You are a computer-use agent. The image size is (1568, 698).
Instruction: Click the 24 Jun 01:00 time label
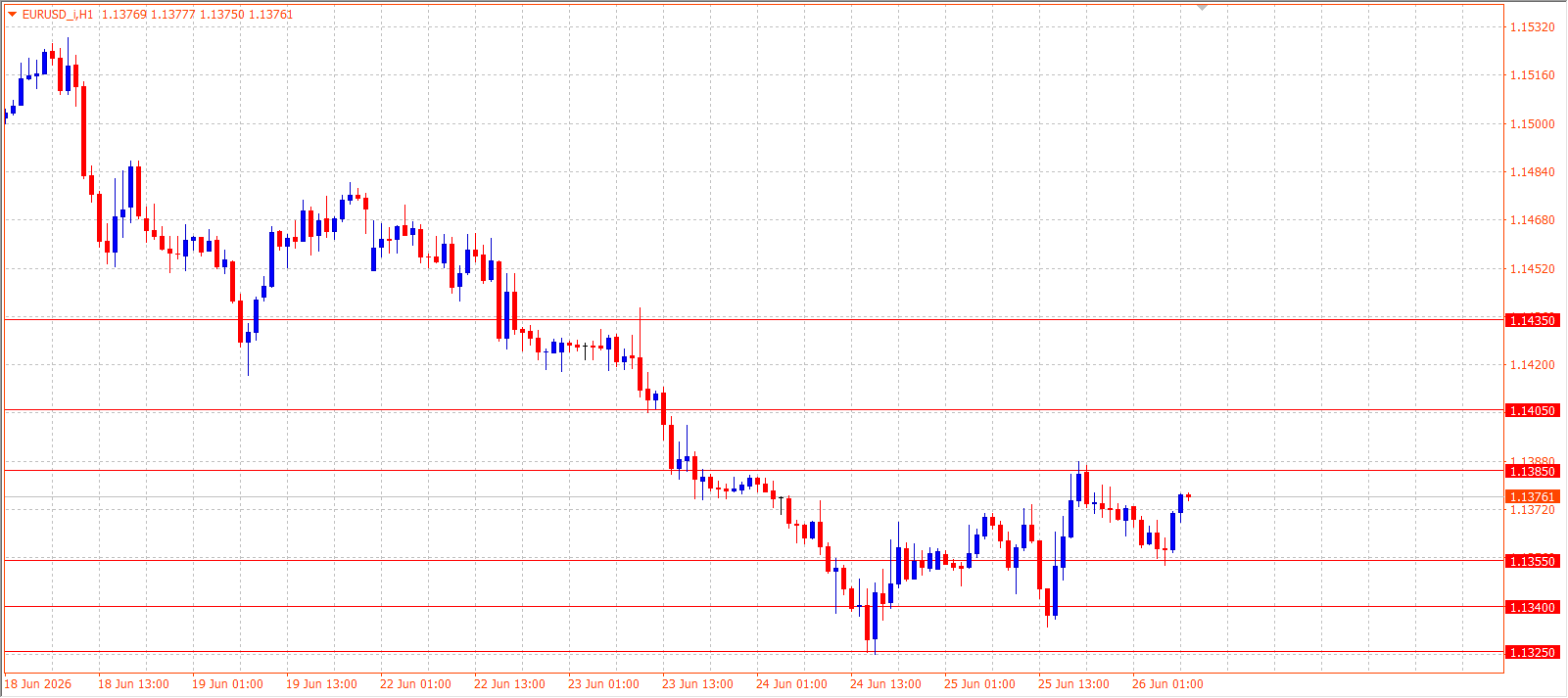[791, 684]
